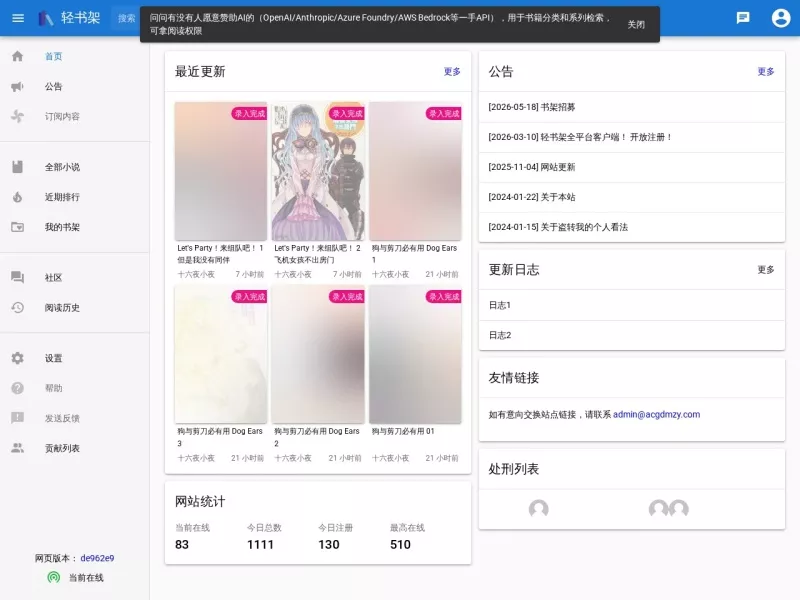
Task: Open announcement [2026-05-18] 书架招募
Action: coord(632,107)
